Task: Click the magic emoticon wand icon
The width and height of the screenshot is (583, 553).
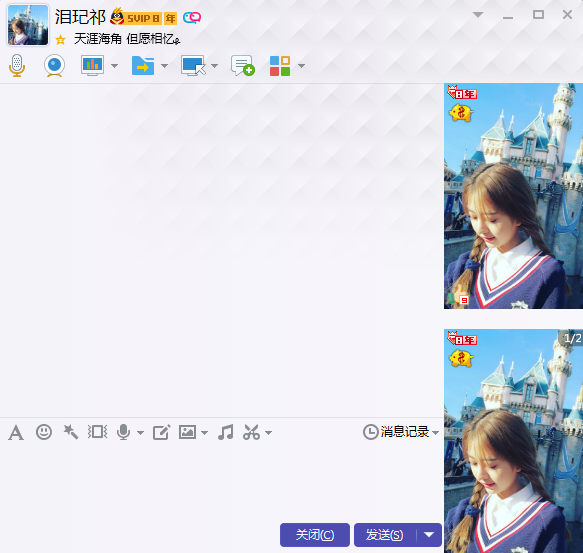Action: coord(71,432)
